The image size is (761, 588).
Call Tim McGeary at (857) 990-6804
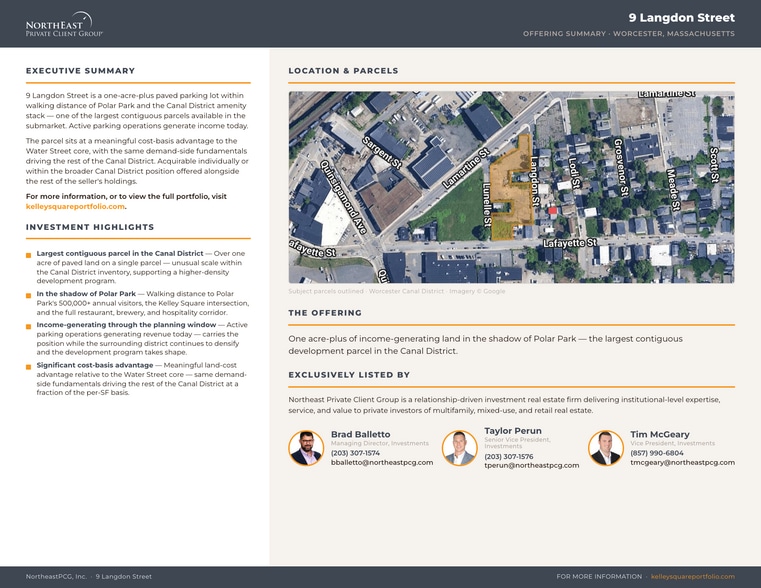(657, 453)
